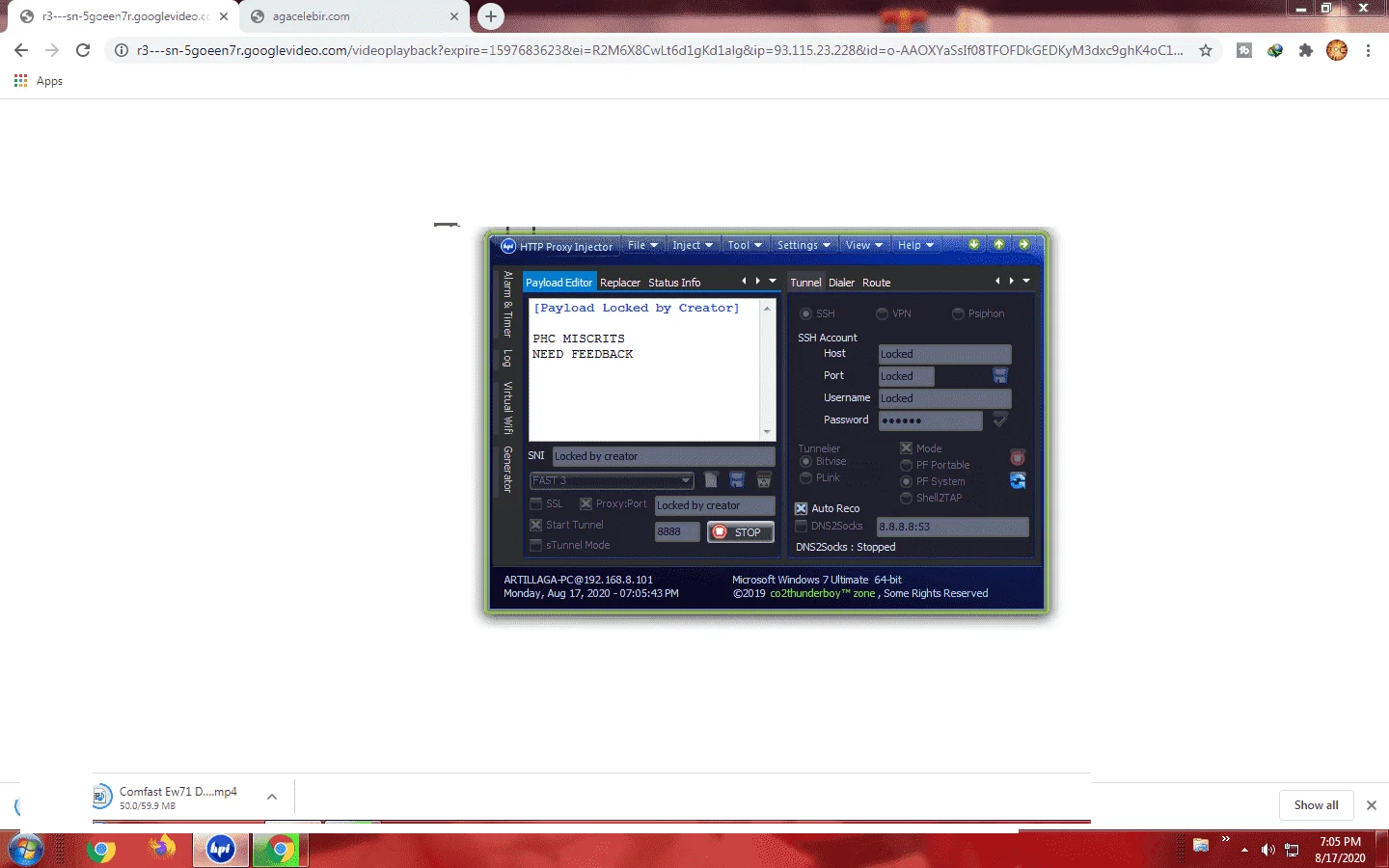1389x868 pixels.
Task: Toggle the SSL checkbox
Action: click(536, 503)
